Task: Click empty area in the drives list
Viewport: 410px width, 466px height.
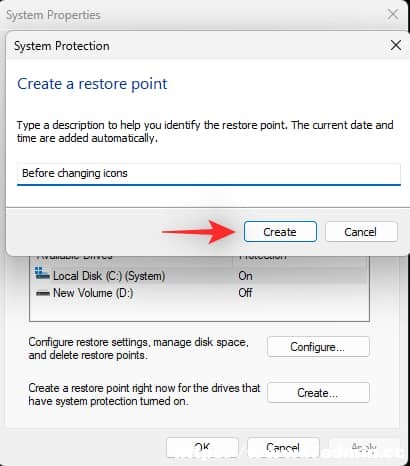Action: click(x=199, y=311)
